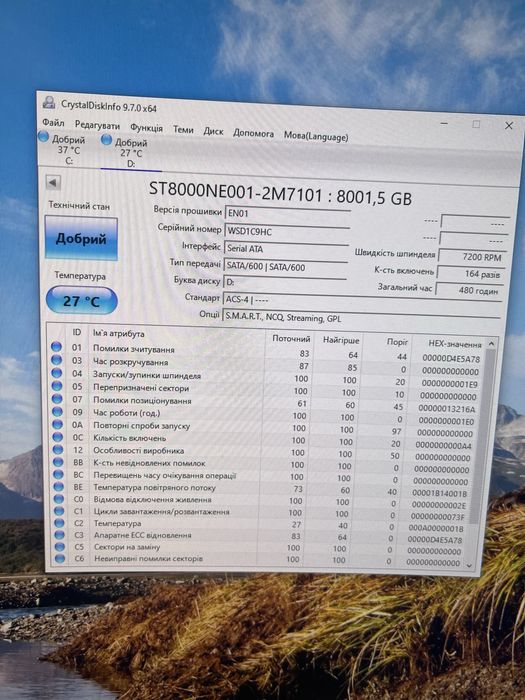The height and width of the screenshot is (700, 525).
Task: Click the transfer mode field SATA/600 | SATA/600
Action: point(285,267)
